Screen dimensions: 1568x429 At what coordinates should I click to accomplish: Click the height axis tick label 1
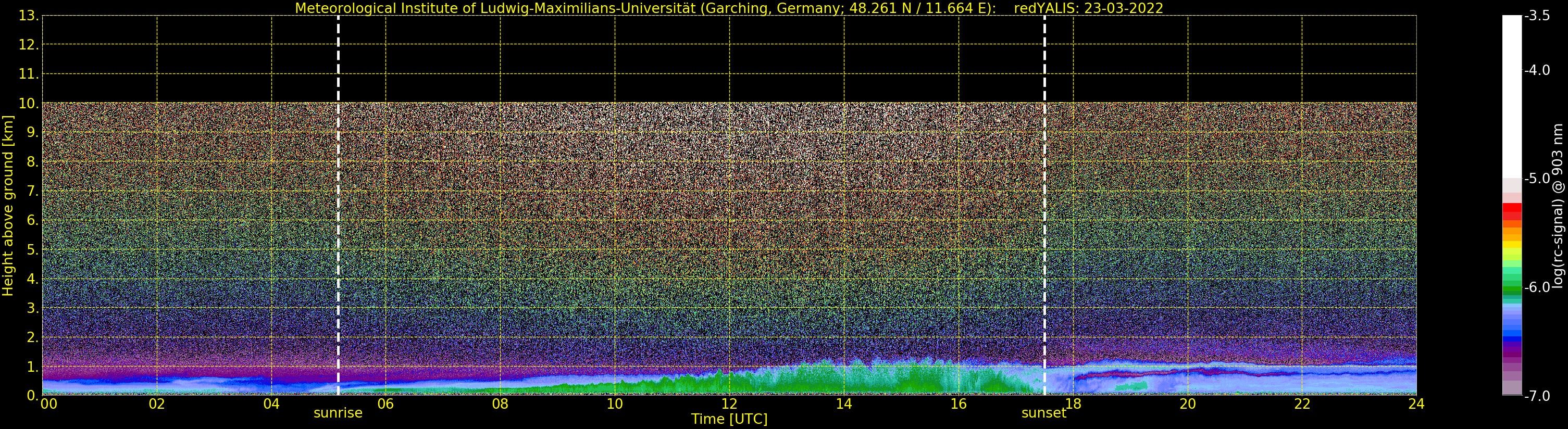click(32, 367)
